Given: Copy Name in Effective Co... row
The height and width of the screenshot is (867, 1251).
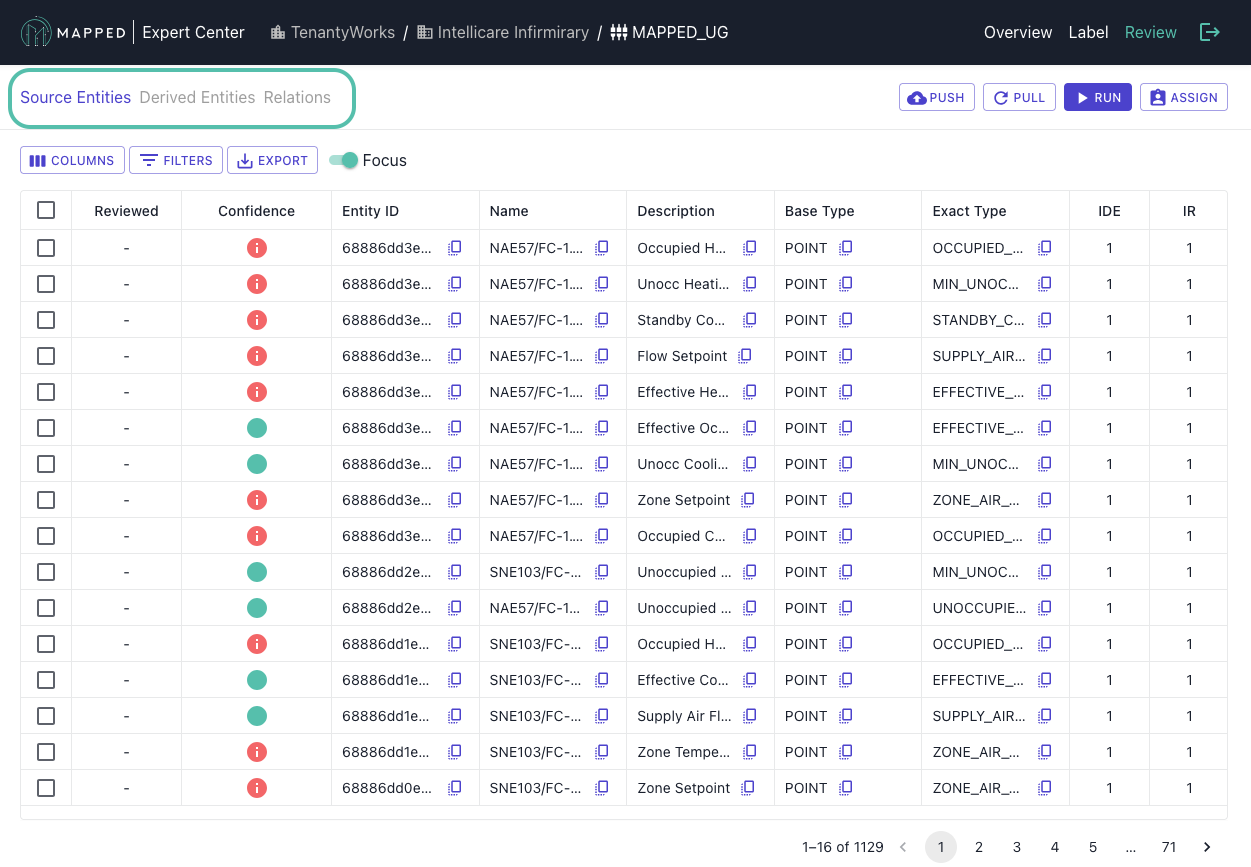Looking at the screenshot, I should (602, 680).
